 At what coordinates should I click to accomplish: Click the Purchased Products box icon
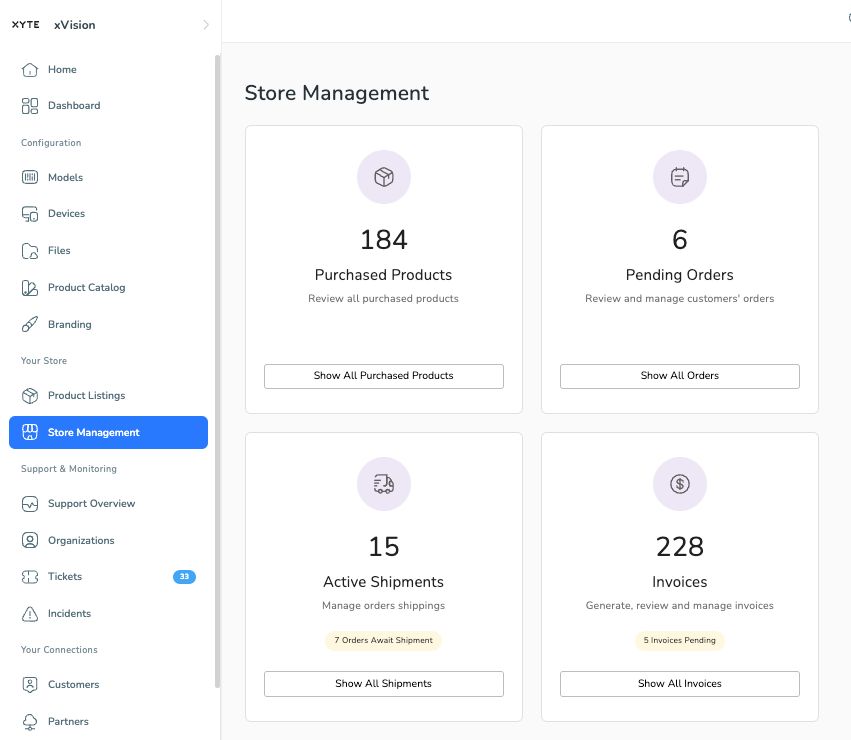click(x=383, y=177)
